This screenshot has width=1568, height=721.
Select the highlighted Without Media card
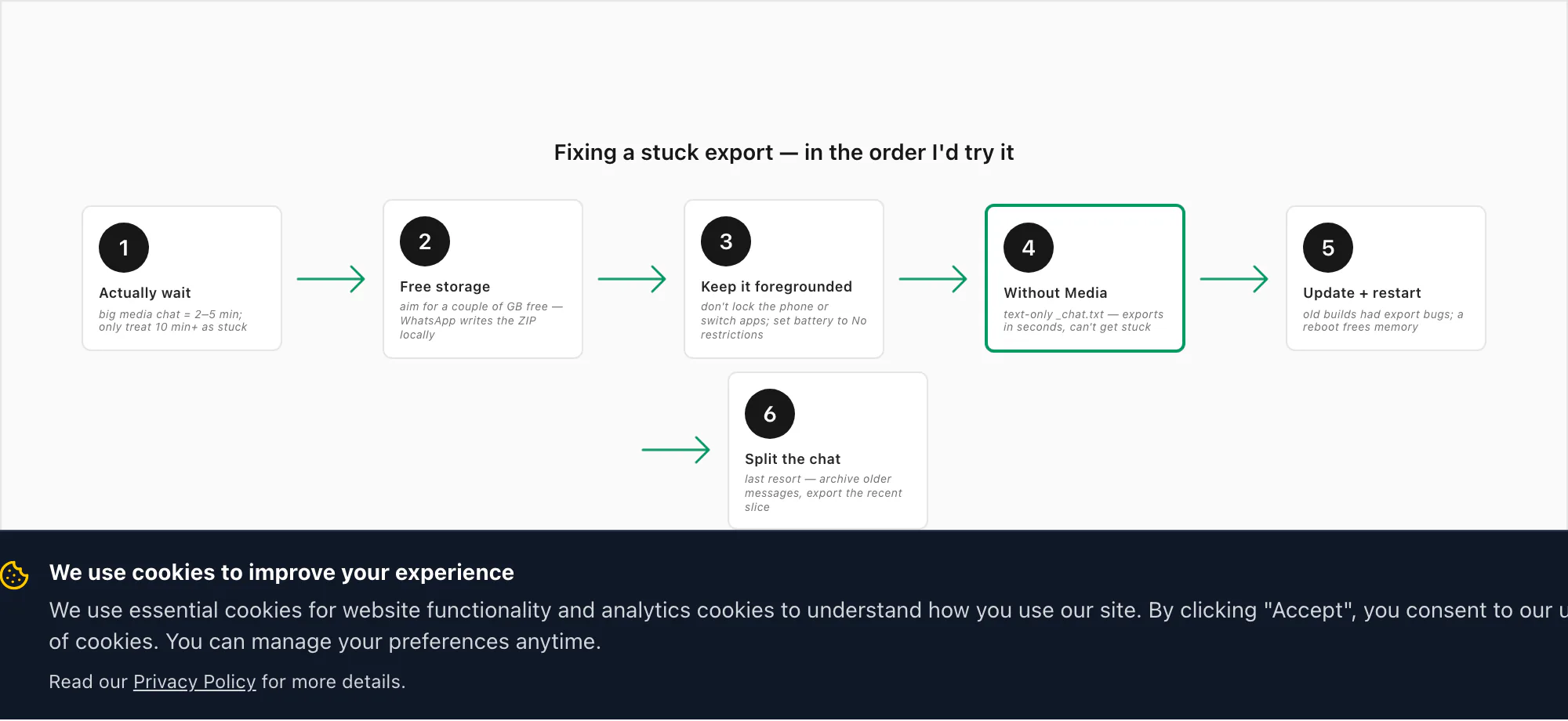point(1085,278)
